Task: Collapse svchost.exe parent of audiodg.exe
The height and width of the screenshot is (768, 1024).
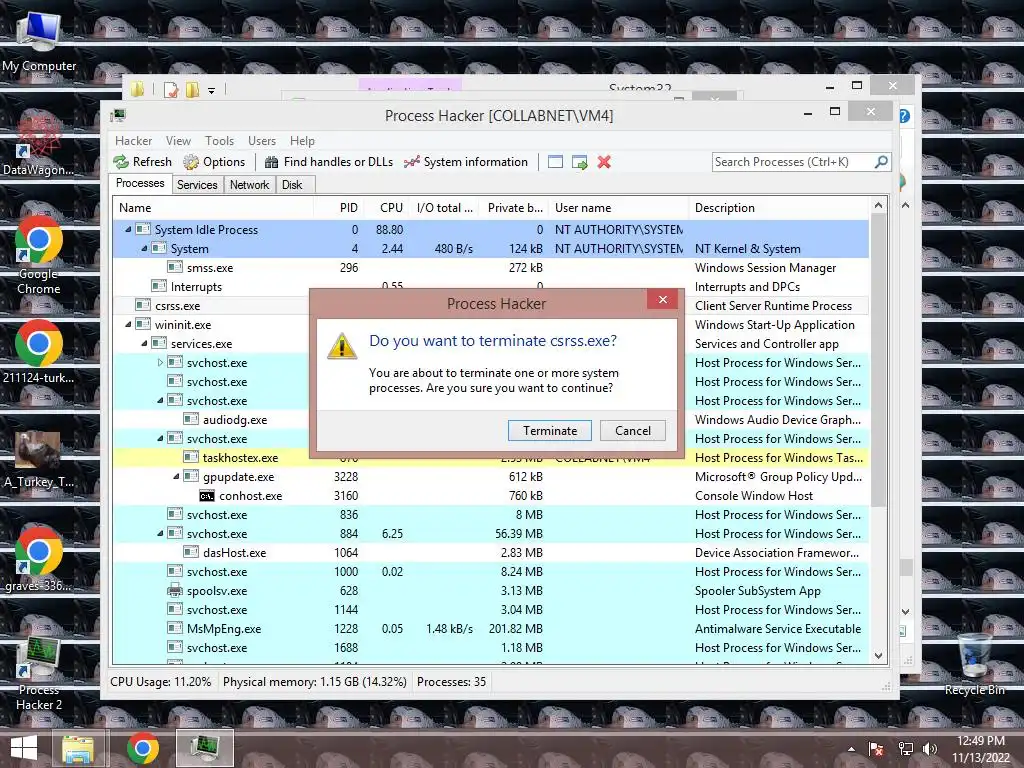Action: (160, 400)
